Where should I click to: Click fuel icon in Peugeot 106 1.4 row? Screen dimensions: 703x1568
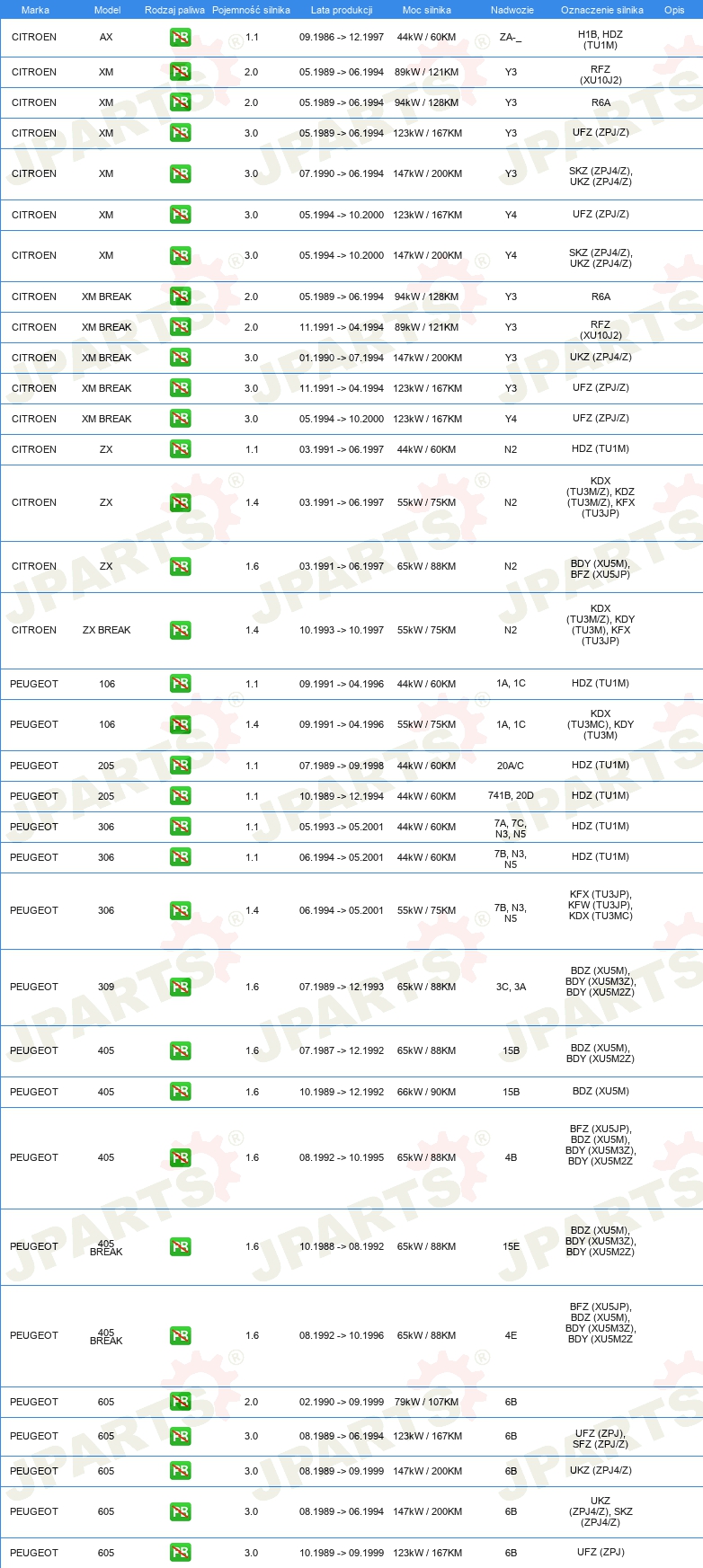[x=180, y=725]
